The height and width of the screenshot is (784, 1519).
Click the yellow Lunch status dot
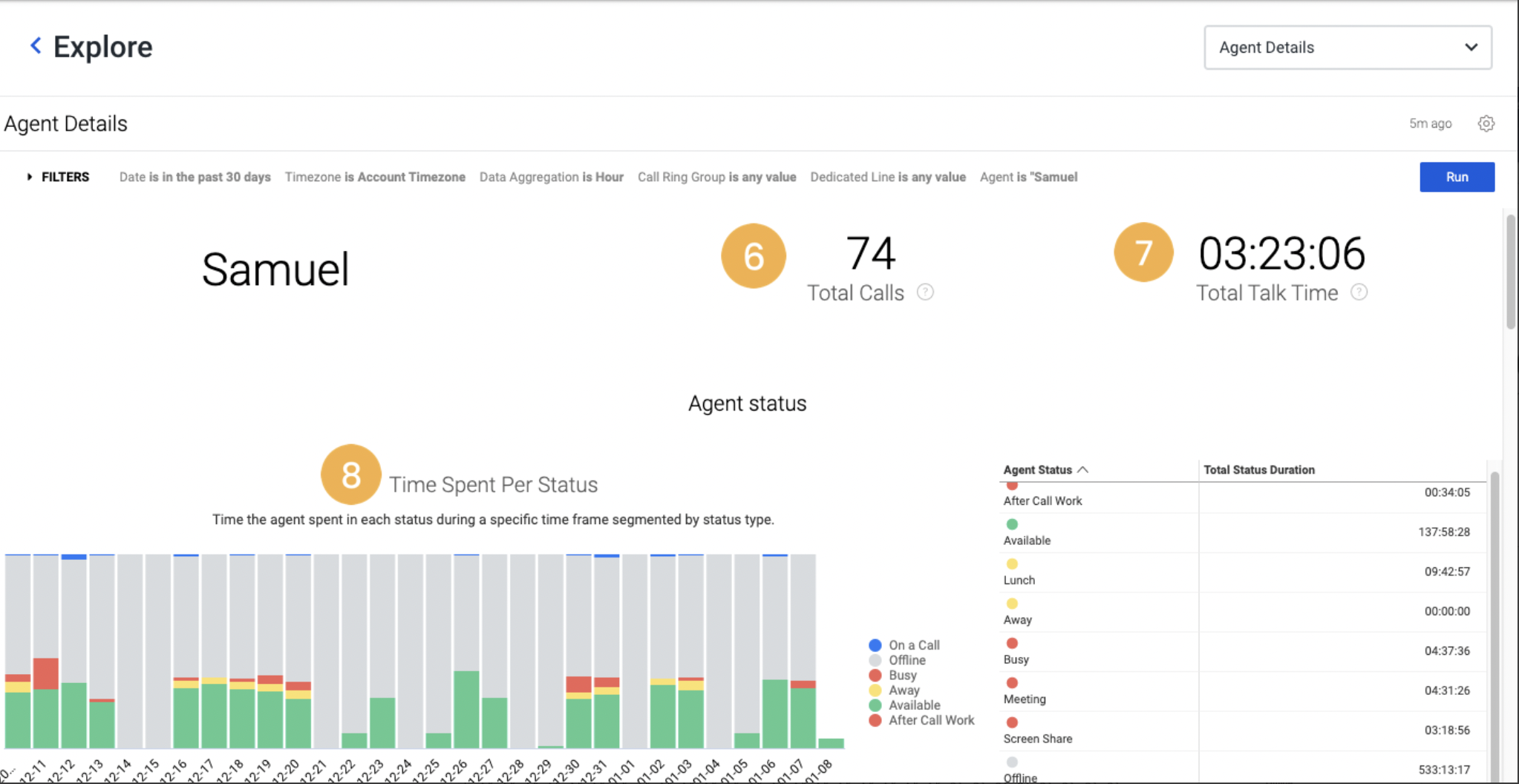(x=1011, y=563)
